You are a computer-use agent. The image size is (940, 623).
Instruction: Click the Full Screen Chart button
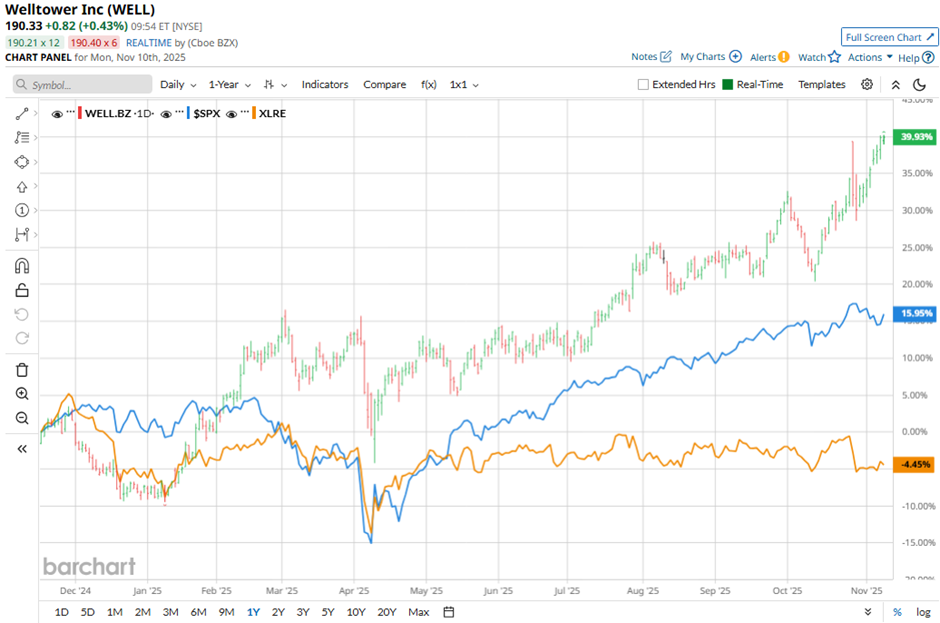pyautogui.click(x=889, y=37)
